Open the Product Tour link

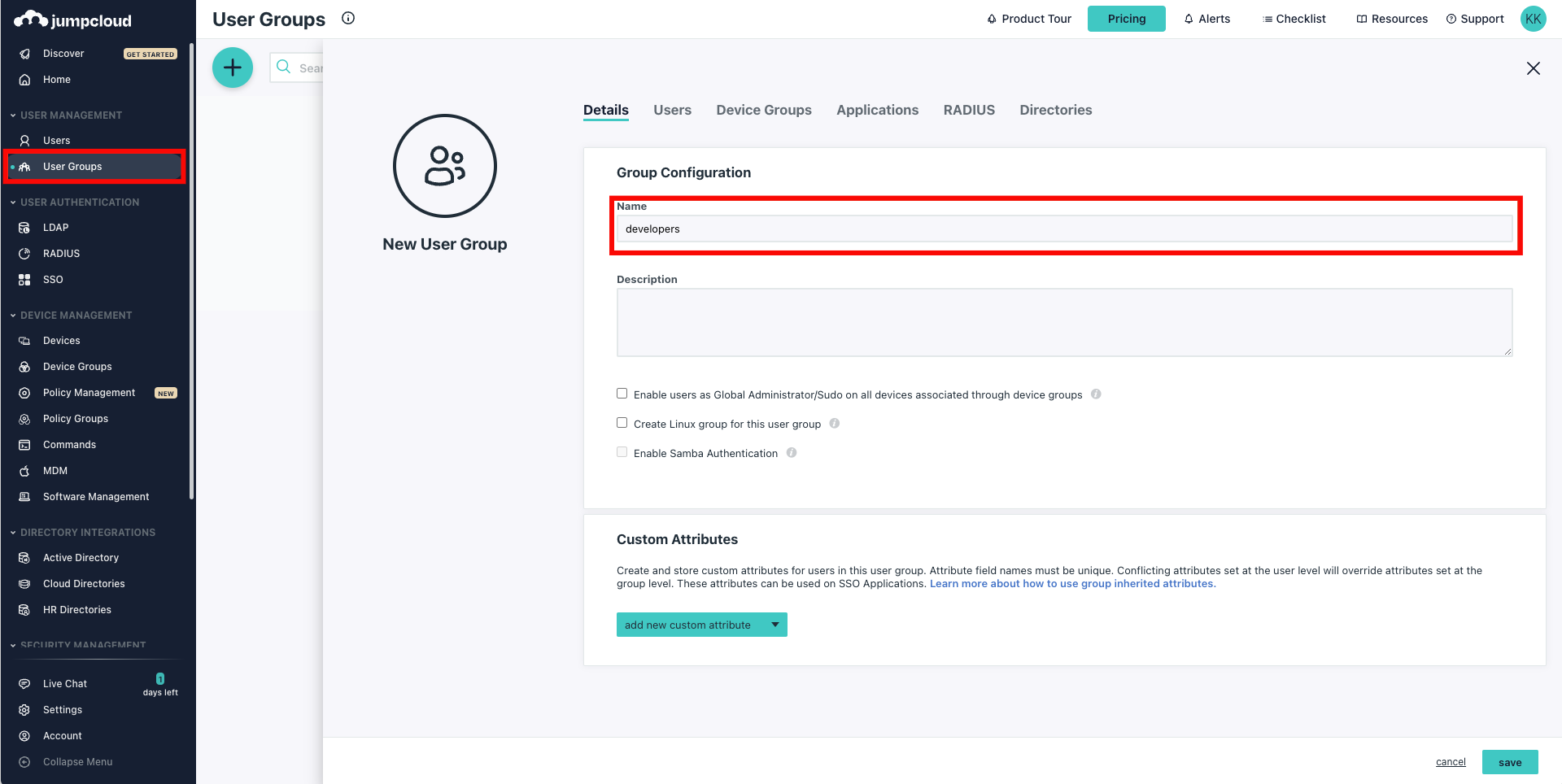tap(1029, 19)
